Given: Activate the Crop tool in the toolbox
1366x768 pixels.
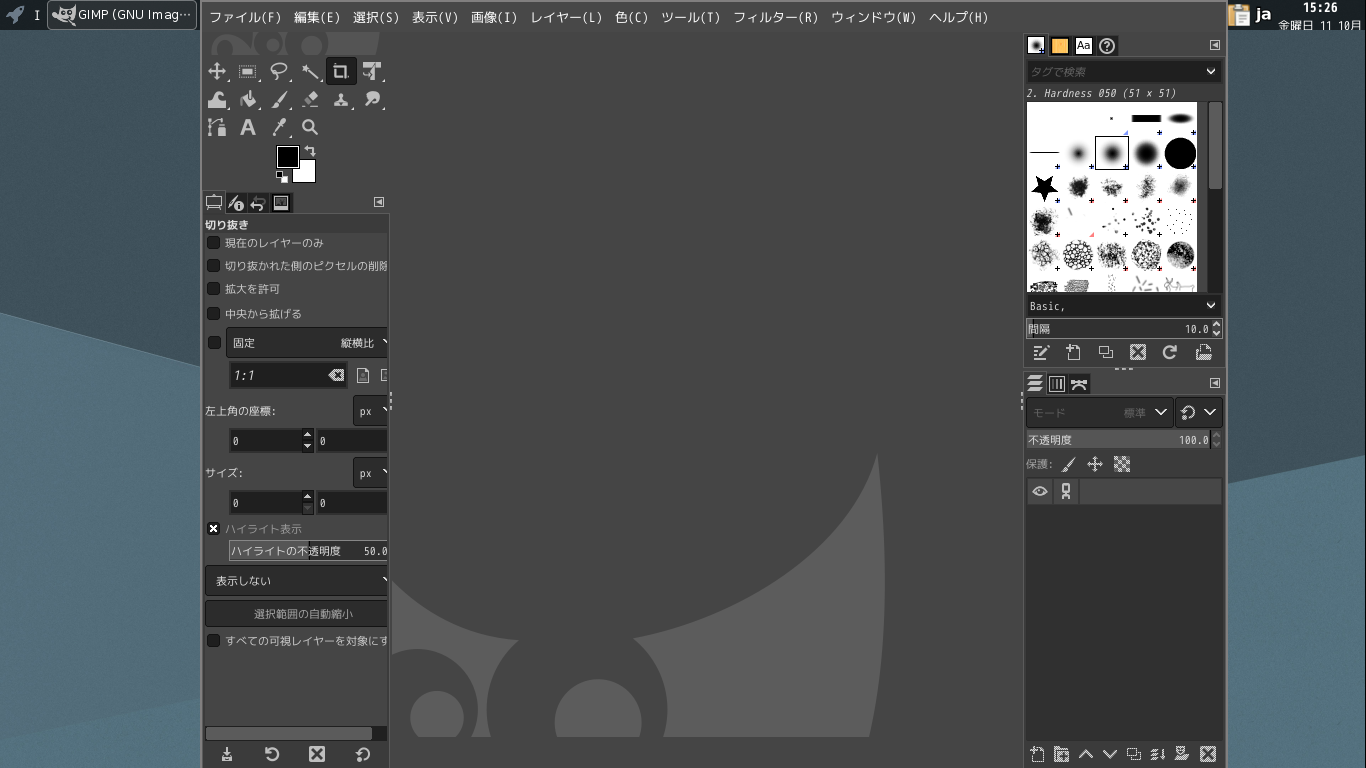Looking at the screenshot, I should [341, 71].
